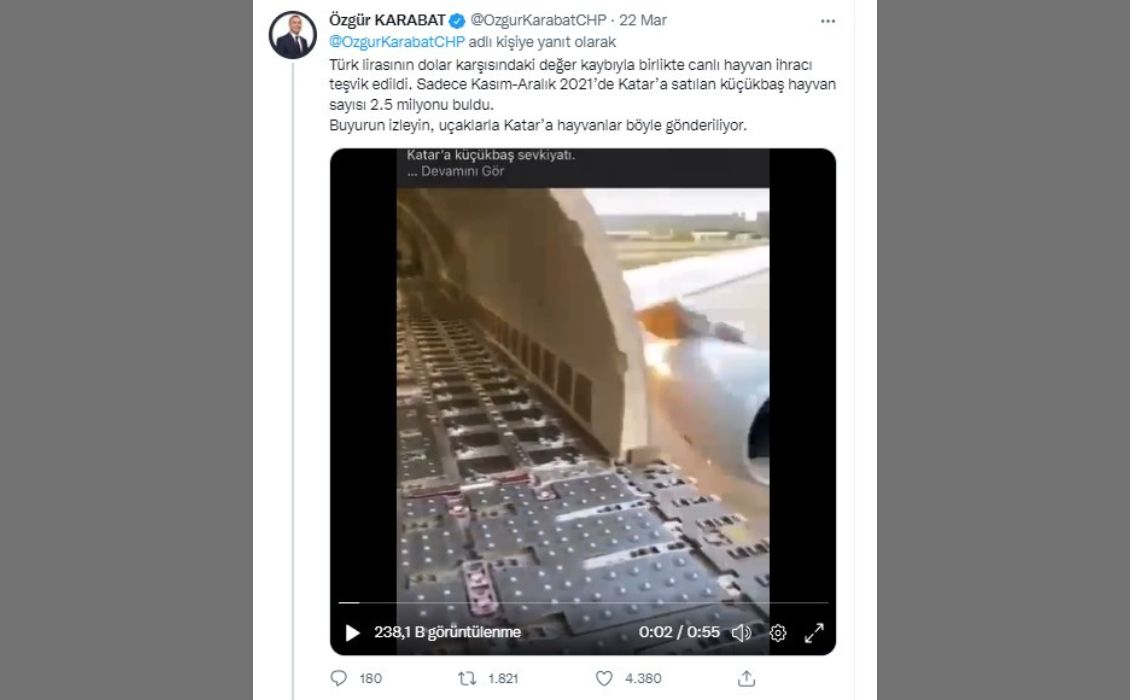Click the Özgür KARABAT display name
The width and height of the screenshot is (1130, 700).
[x=387, y=20]
